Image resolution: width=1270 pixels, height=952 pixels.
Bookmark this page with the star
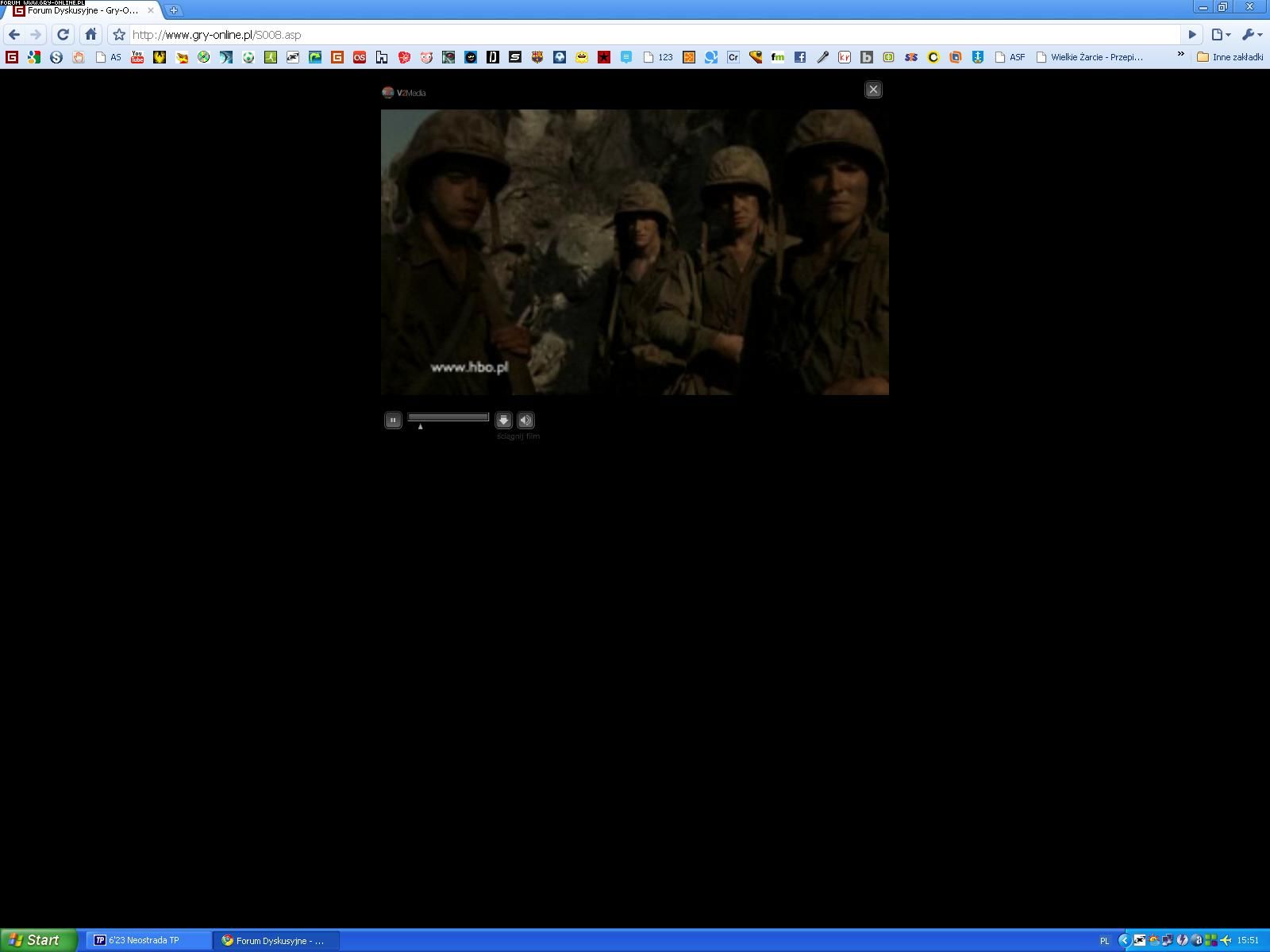(119, 35)
